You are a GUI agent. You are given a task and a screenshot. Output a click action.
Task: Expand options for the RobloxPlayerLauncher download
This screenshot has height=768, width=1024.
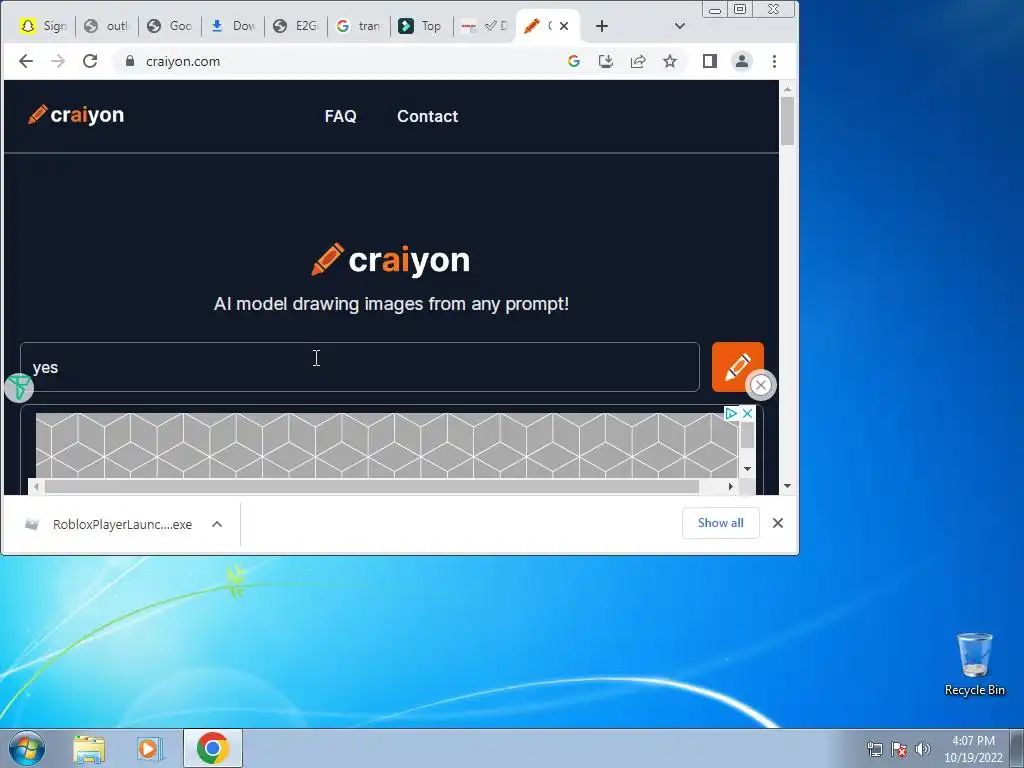217,524
